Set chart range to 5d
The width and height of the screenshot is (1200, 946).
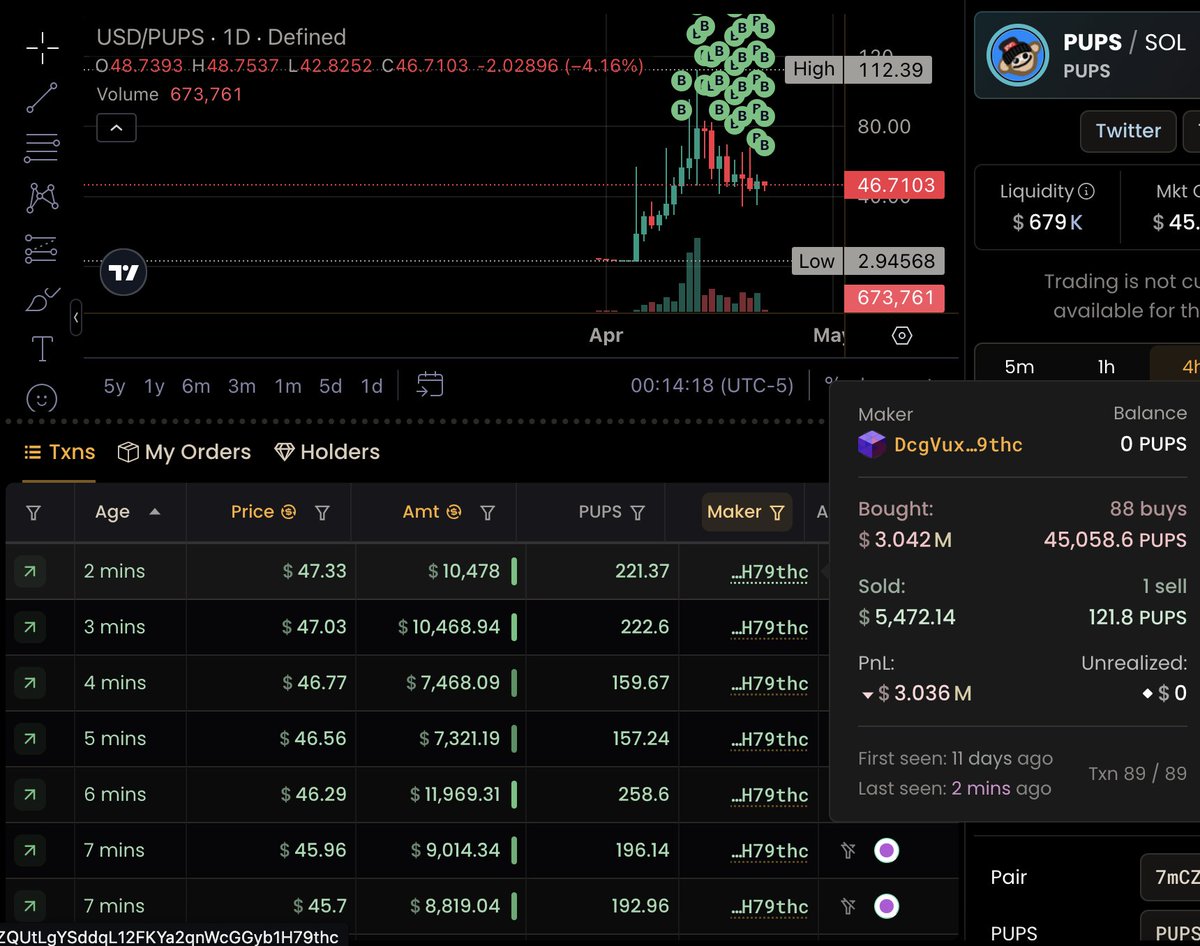[330, 386]
